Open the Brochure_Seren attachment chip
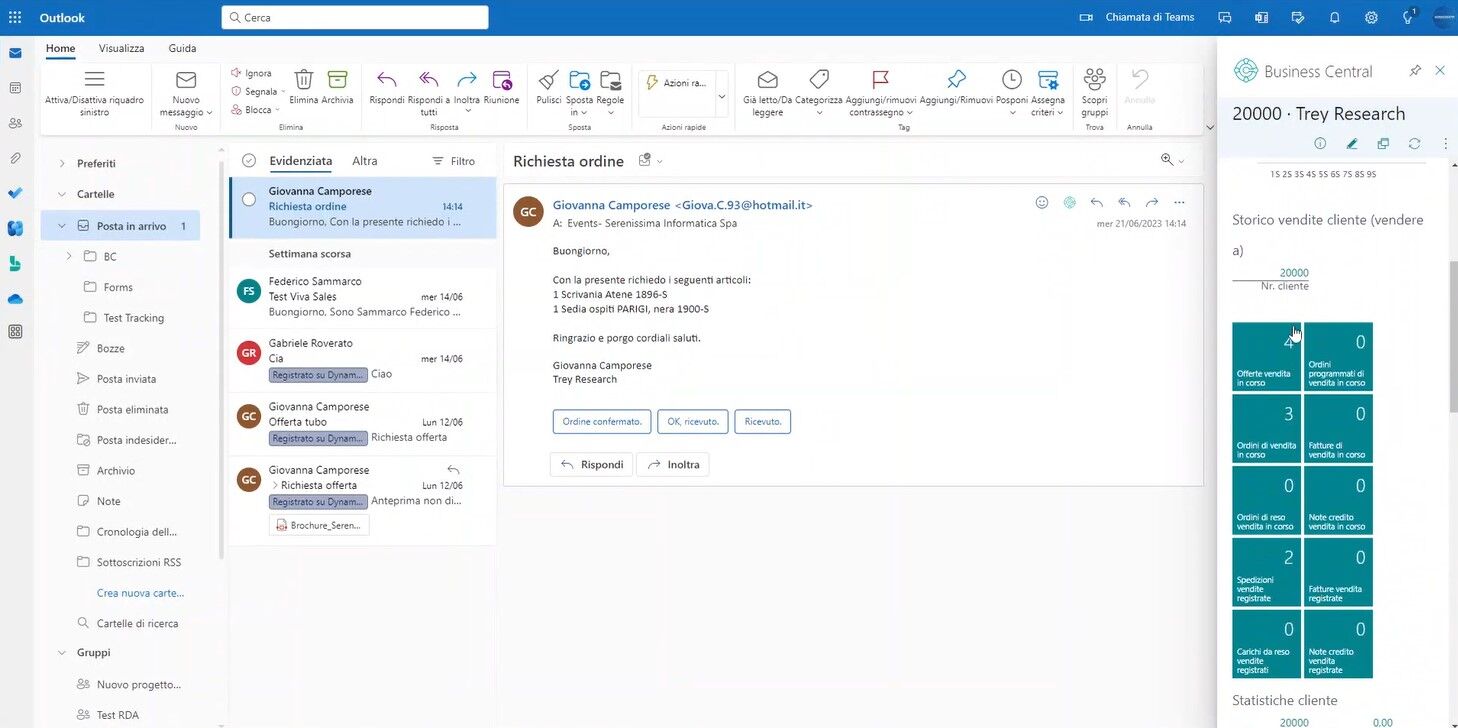Image resolution: width=1458 pixels, height=728 pixels. 319,525
